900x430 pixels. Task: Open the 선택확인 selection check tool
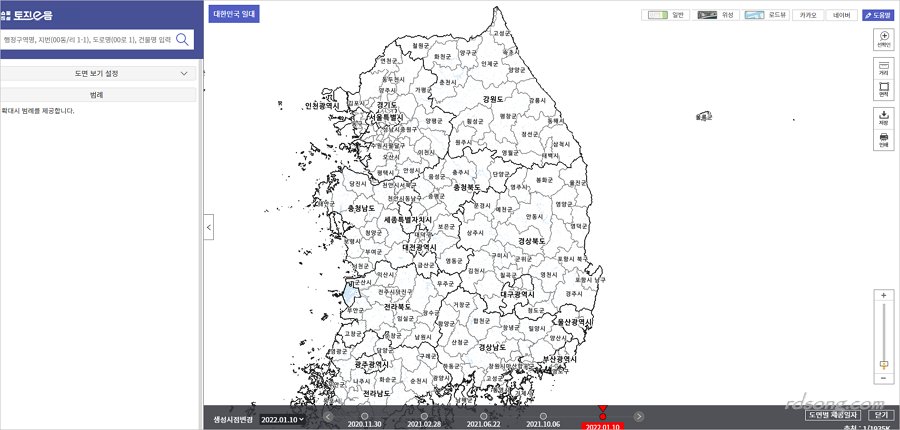point(883,38)
